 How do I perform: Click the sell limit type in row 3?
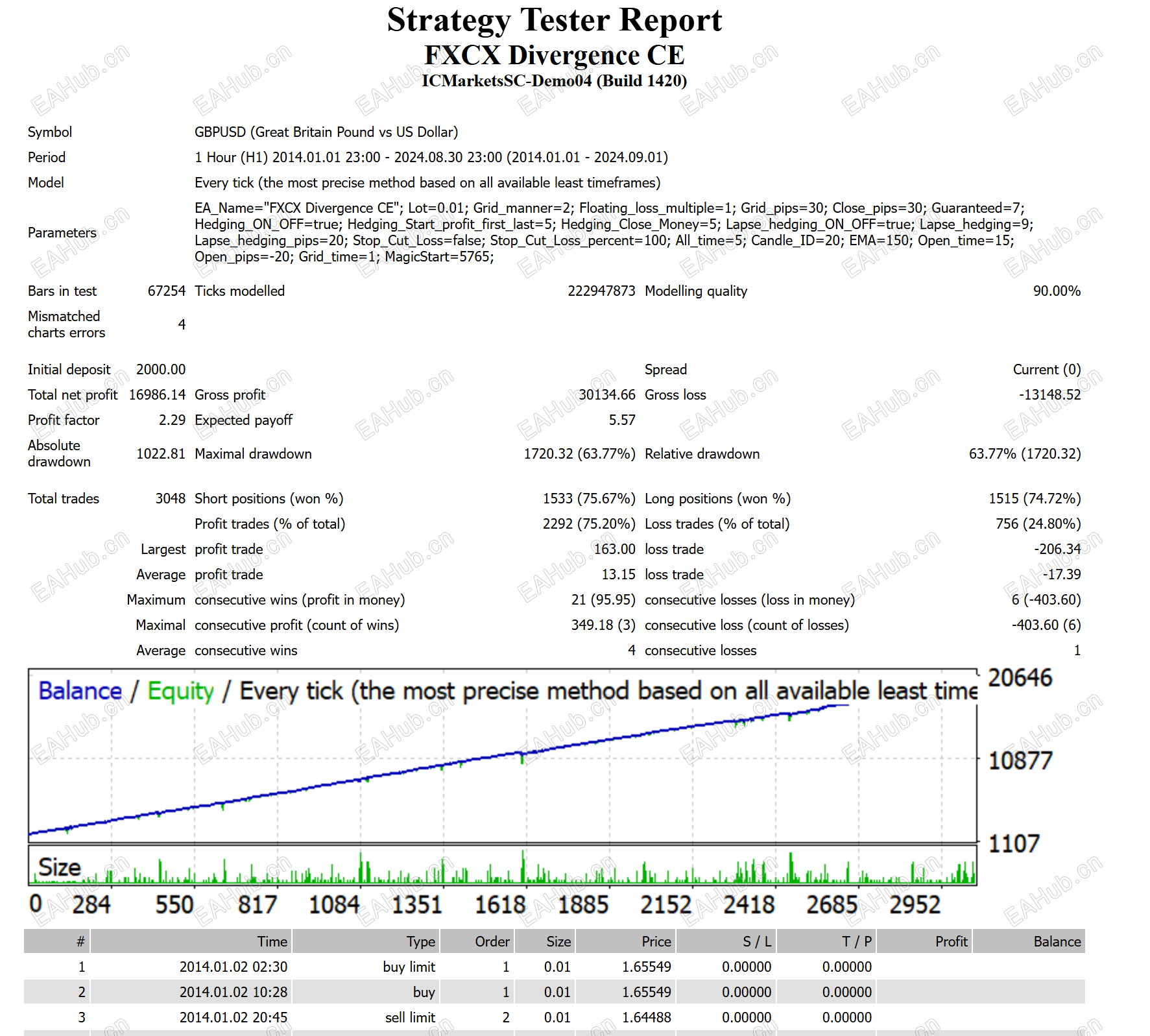pyautogui.click(x=411, y=1018)
